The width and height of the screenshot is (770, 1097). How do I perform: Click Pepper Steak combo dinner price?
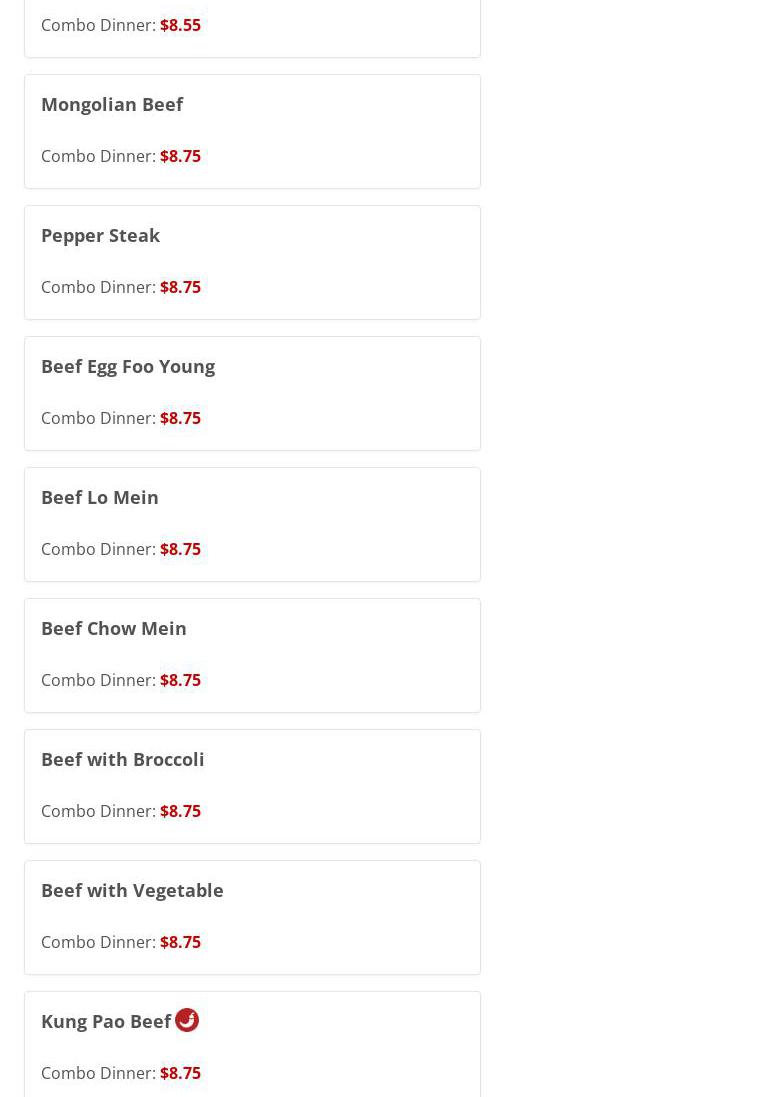click(180, 287)
